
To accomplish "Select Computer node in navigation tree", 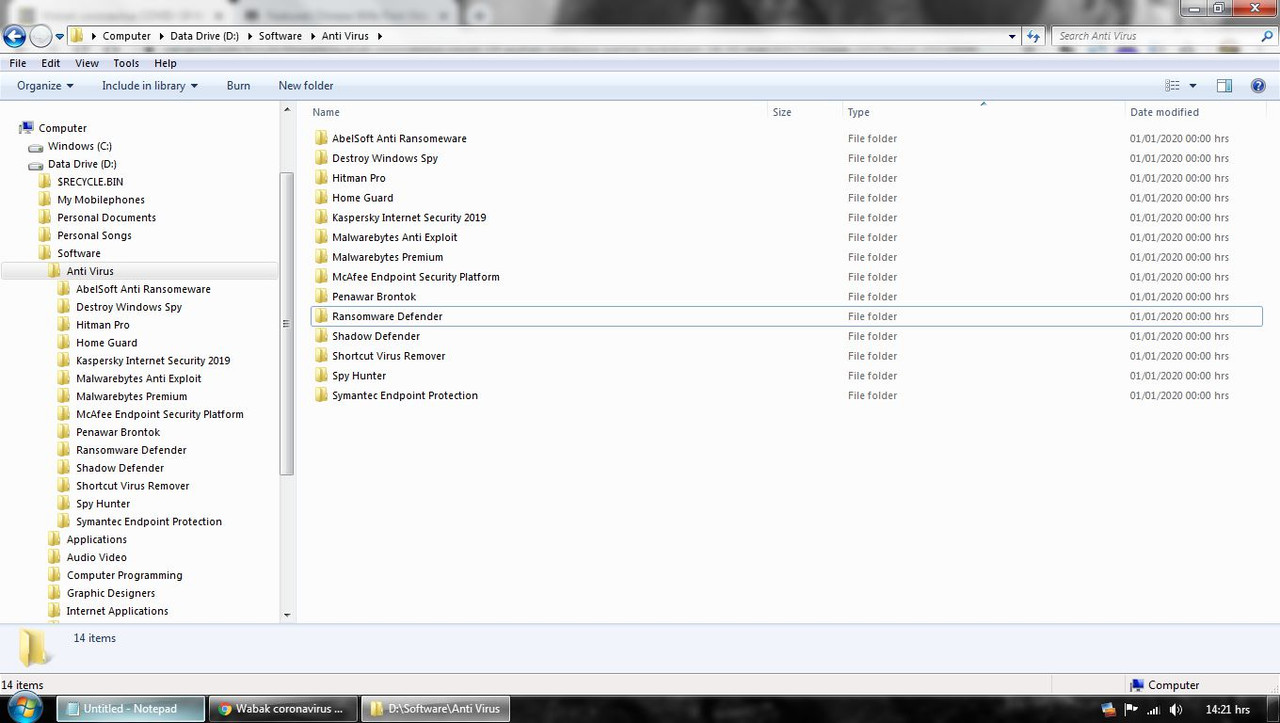I will [62, 128].
